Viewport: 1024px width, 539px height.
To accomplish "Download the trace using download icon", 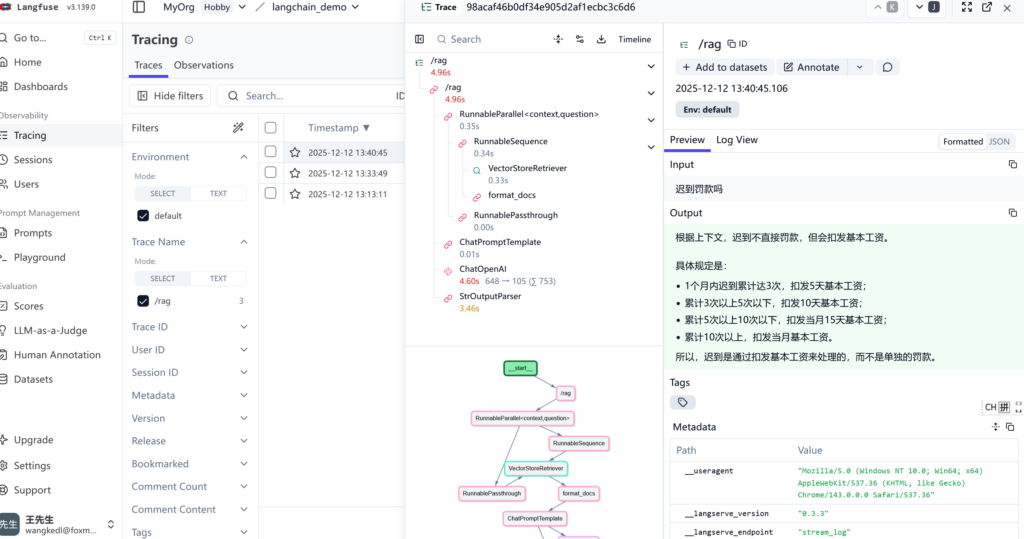I will coord(601,40).
